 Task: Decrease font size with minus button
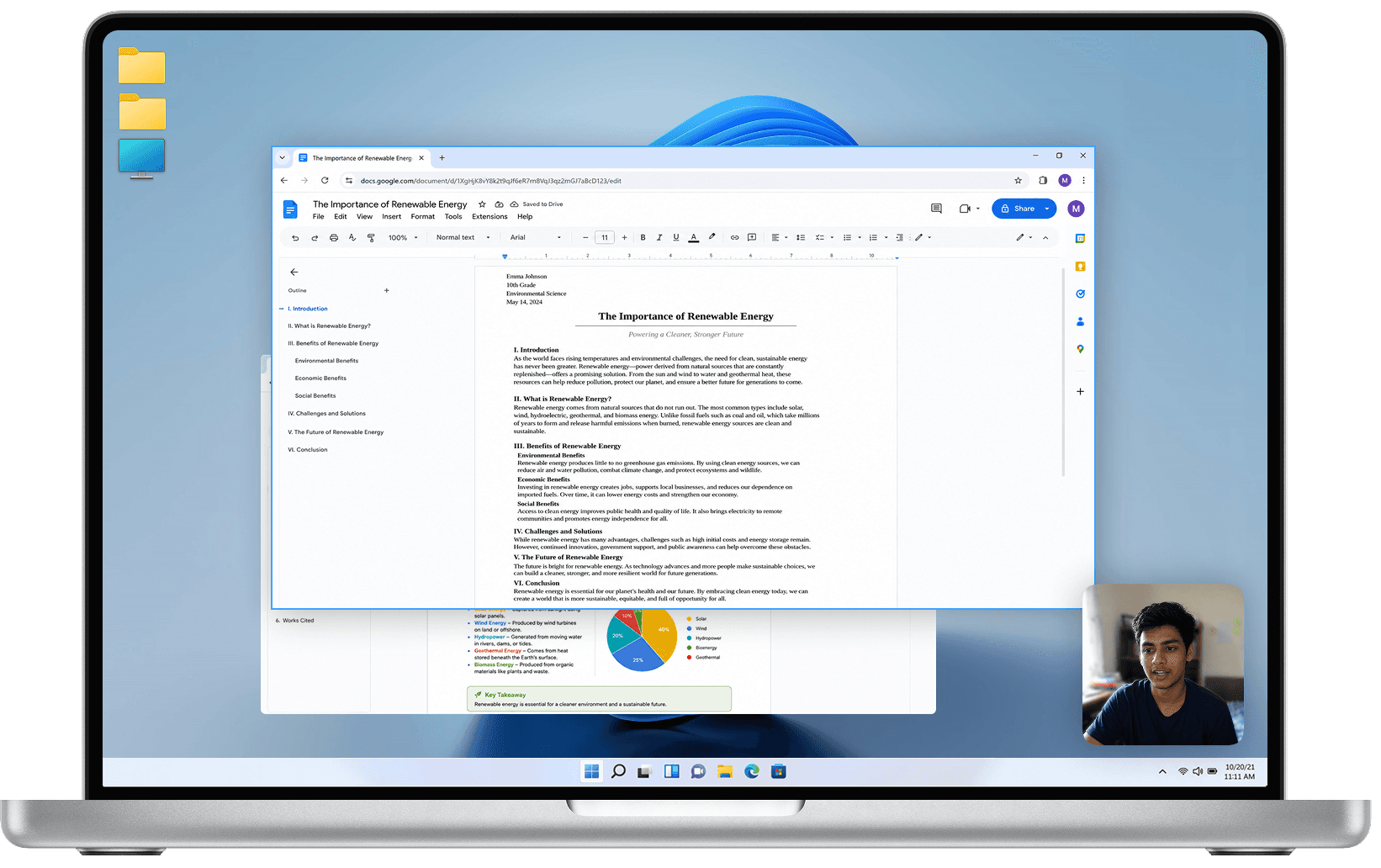585,238
